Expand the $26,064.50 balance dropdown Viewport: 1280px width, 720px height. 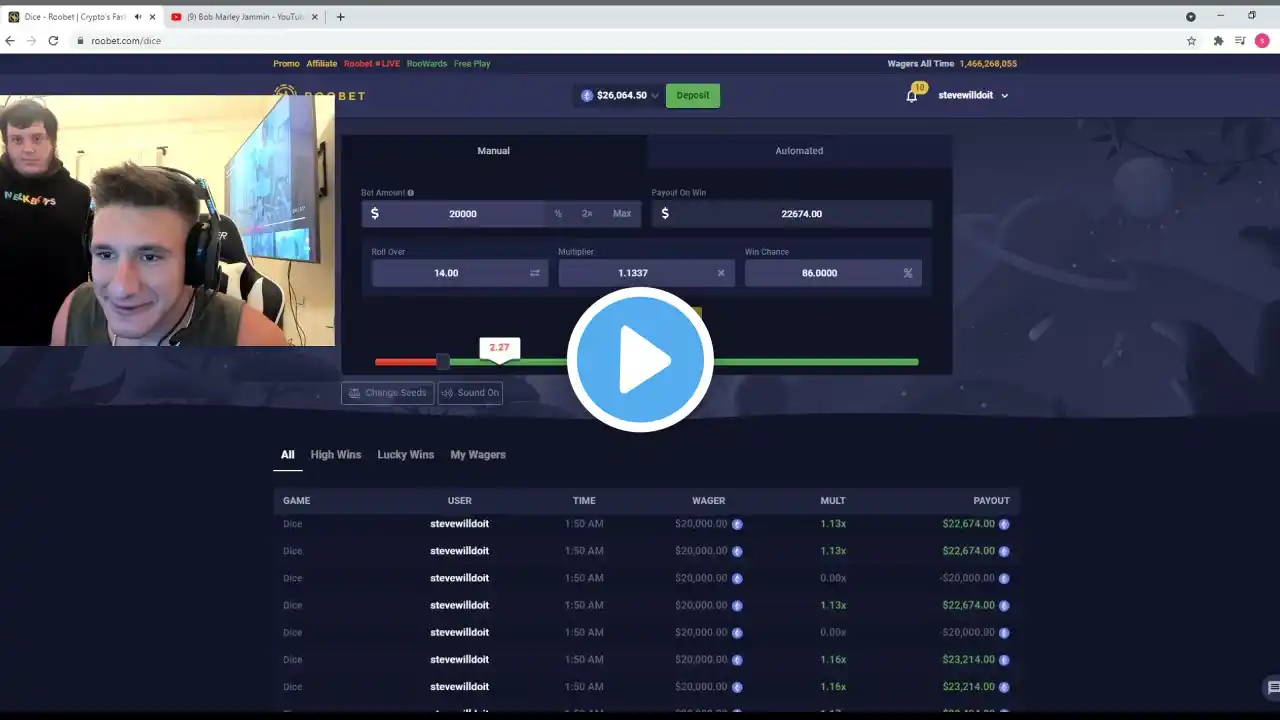point(655,96)
